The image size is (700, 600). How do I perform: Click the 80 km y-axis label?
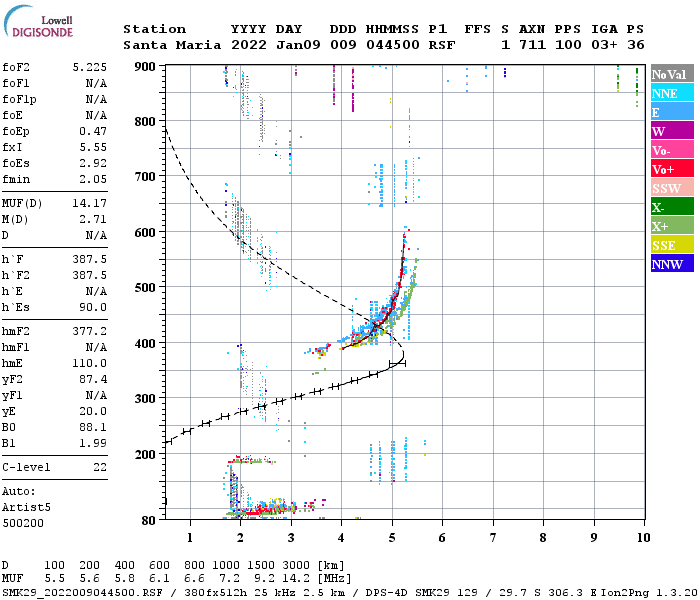[x=149, y=521]
